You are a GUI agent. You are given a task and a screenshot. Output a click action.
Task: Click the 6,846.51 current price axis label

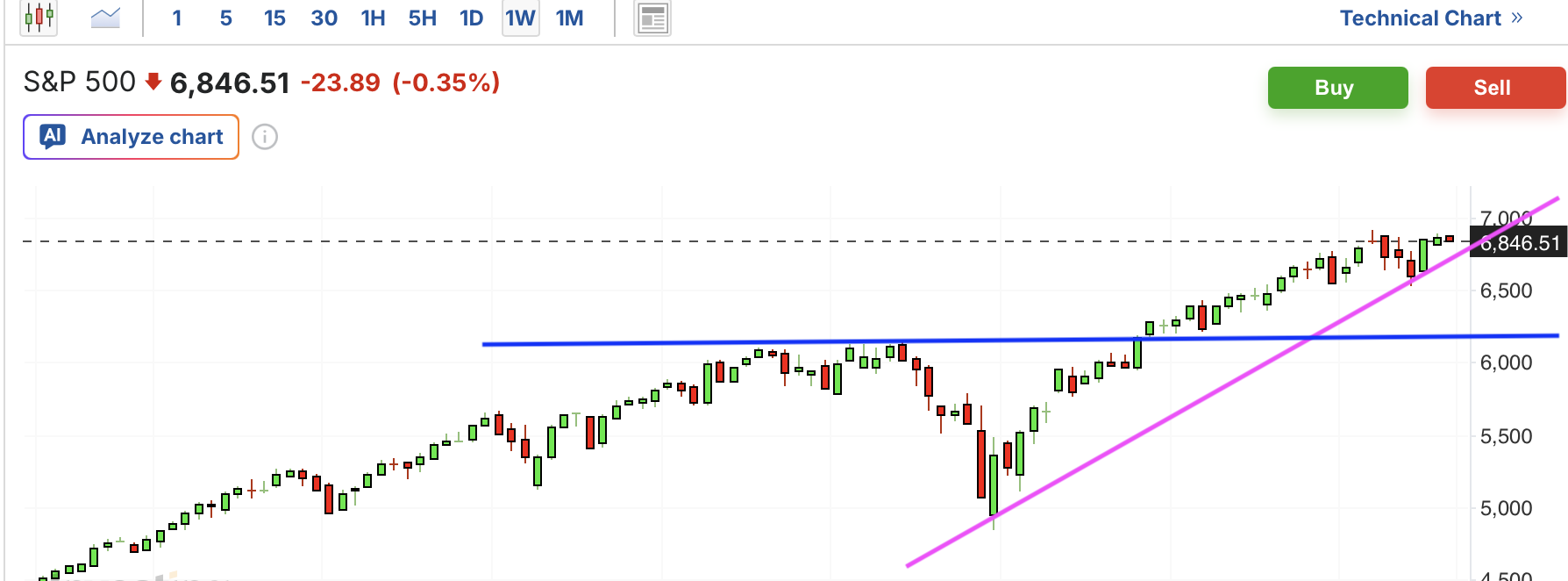tap(1520, 243)
